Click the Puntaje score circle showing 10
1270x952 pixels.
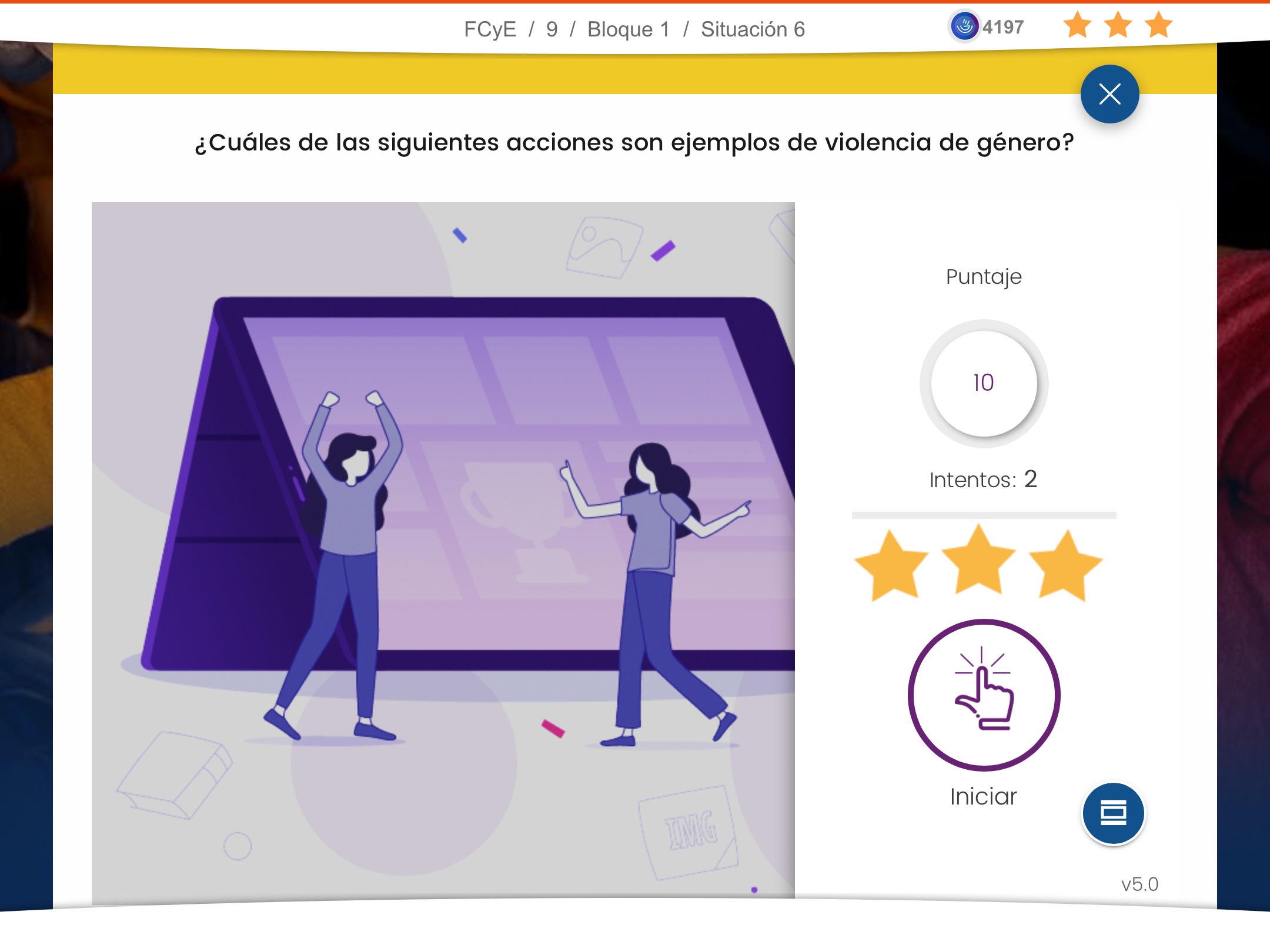tap(984, 383)
